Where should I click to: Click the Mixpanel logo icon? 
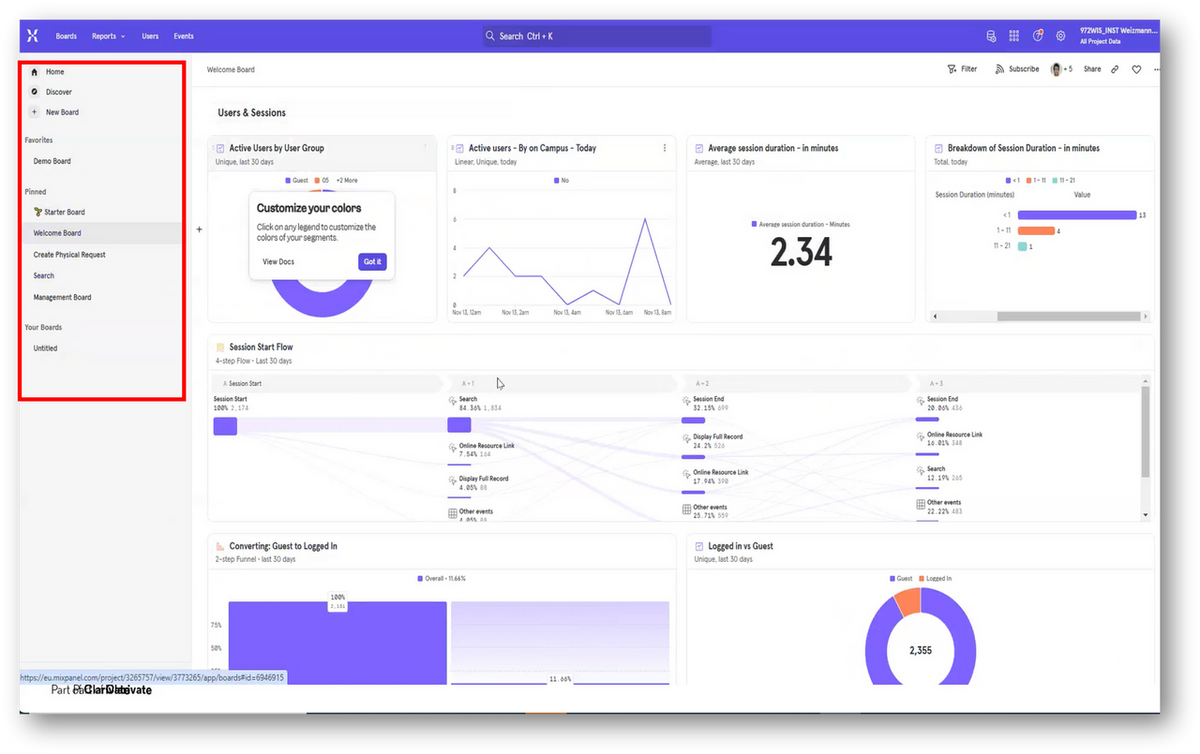click(x=32, y=36)
